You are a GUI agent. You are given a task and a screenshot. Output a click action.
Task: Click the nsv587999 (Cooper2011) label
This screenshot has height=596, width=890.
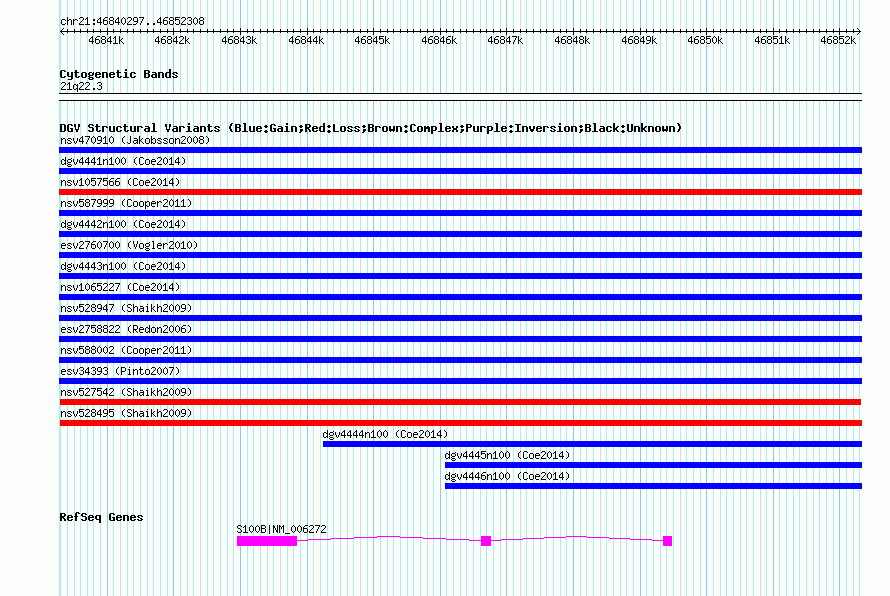point(126,203)
